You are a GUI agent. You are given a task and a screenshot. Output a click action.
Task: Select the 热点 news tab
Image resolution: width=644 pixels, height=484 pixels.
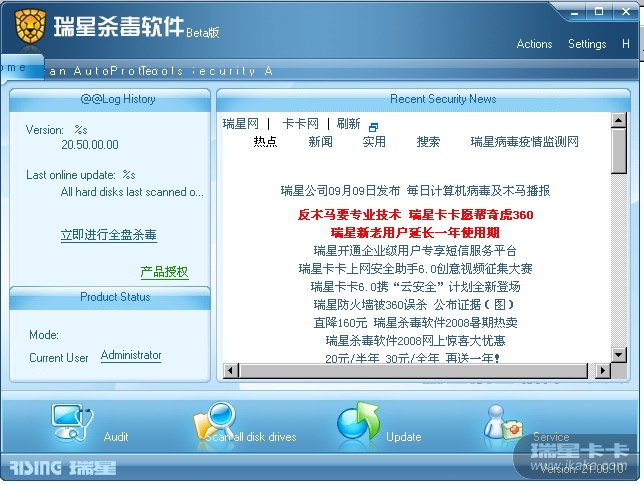(x=265, y=141)
